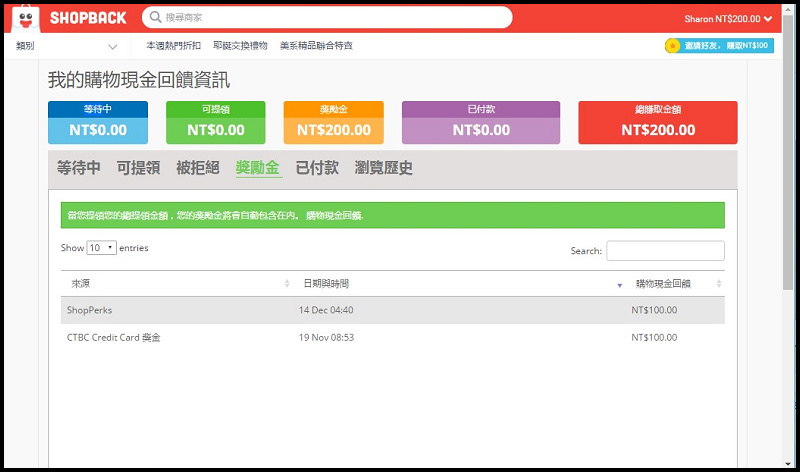Switch to the 可提領 tab
Image resolution: width=800 pixels, height=472 pixels.
(138, 167)
